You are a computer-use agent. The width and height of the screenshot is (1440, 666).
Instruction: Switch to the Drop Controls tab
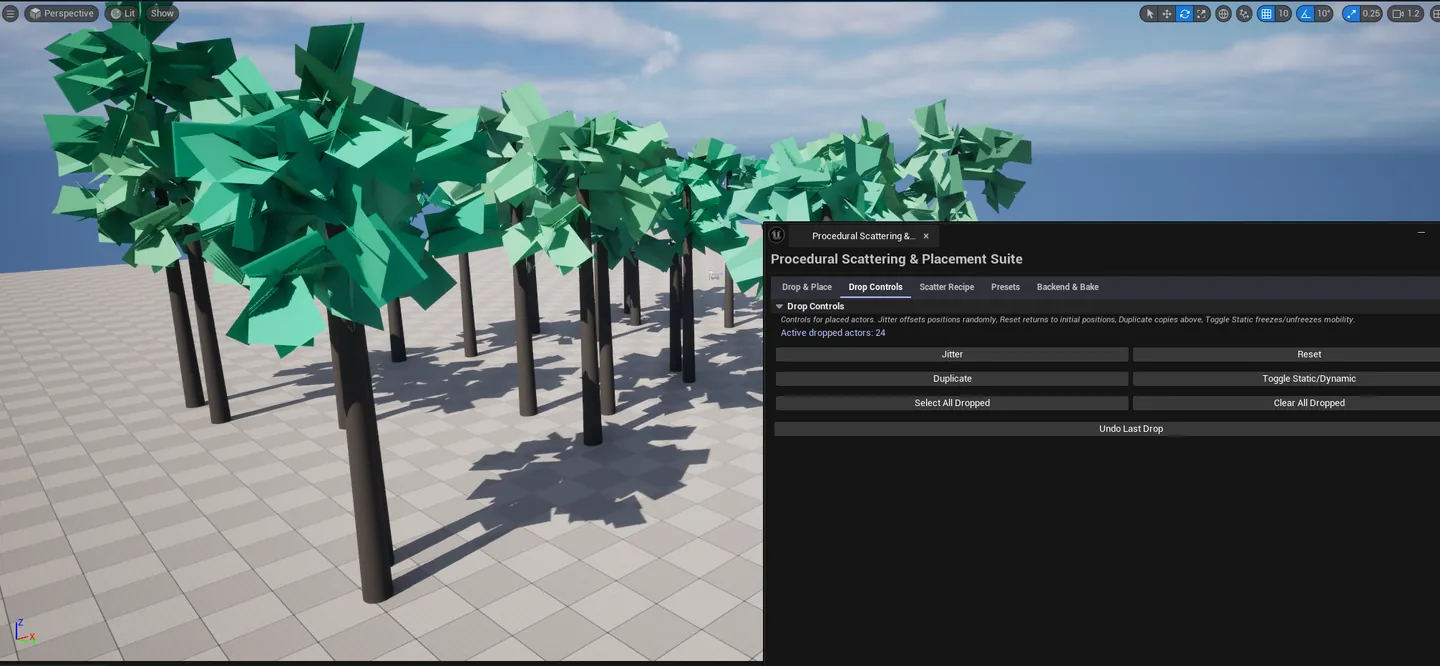coord(876,287)
